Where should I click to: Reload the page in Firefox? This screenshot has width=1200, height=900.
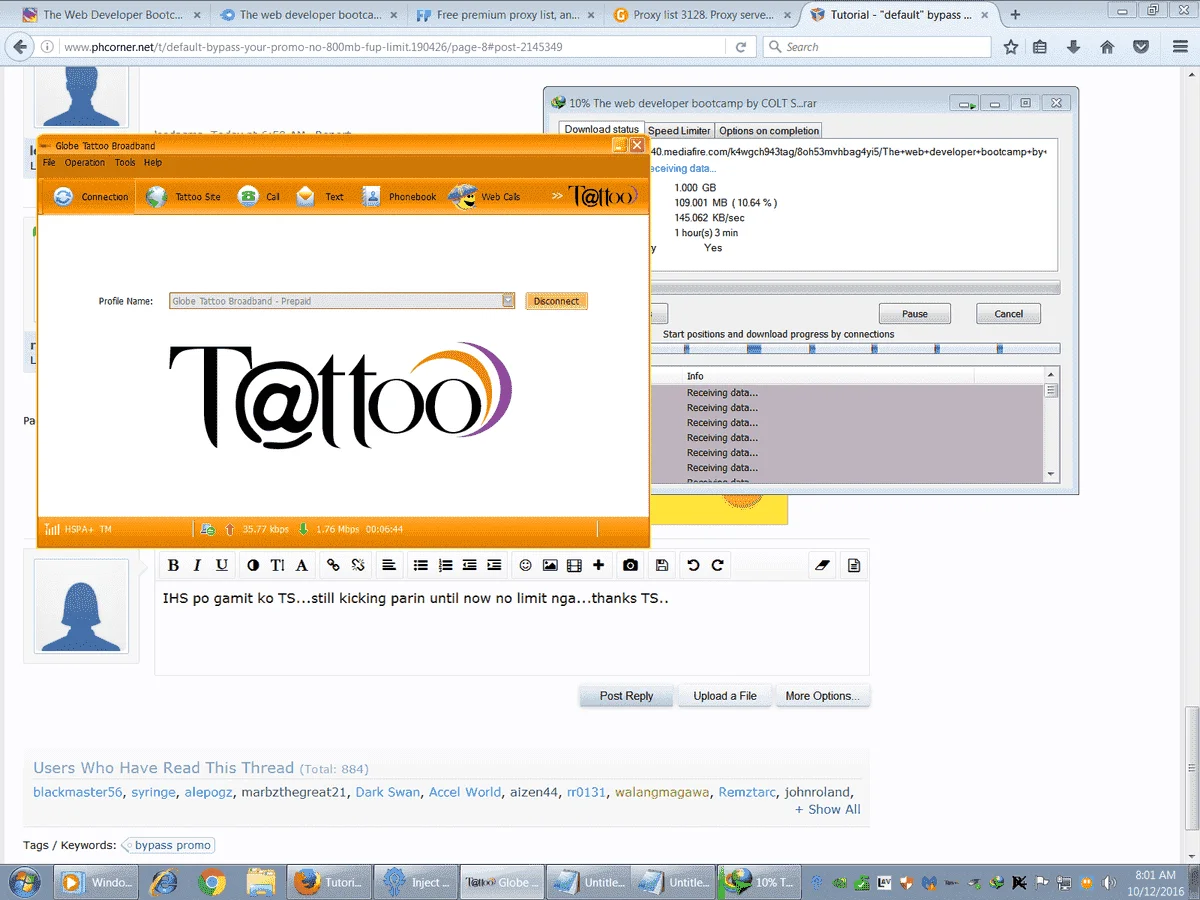[741, 47]
